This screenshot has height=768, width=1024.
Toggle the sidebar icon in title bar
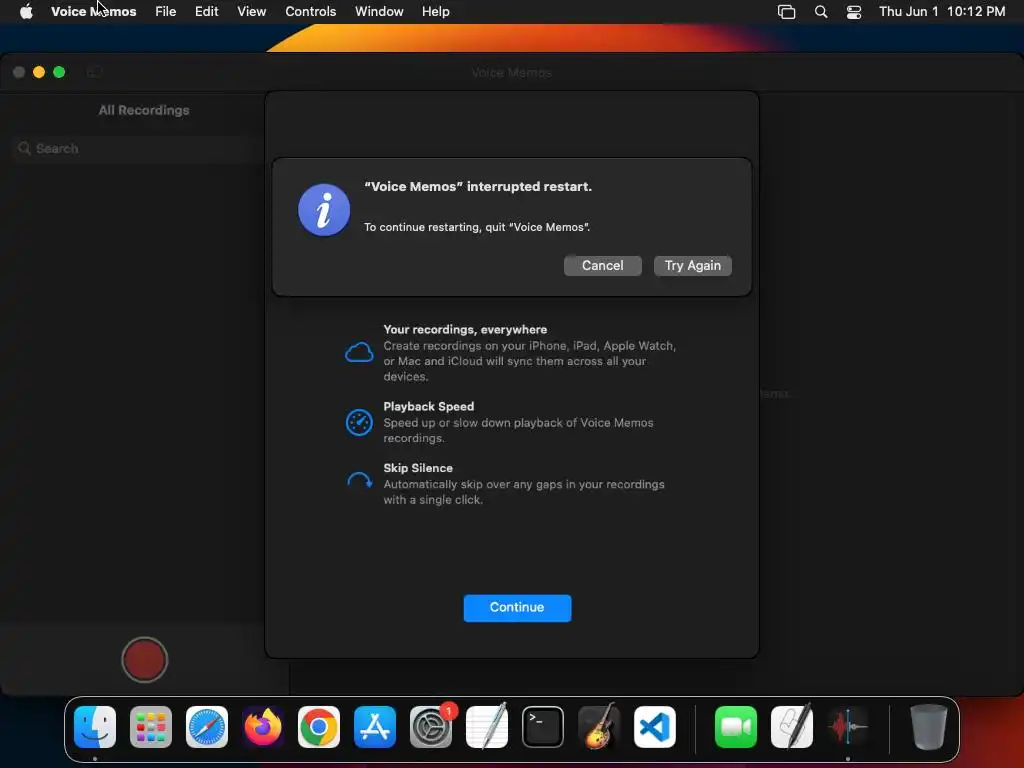coord(95,72)
